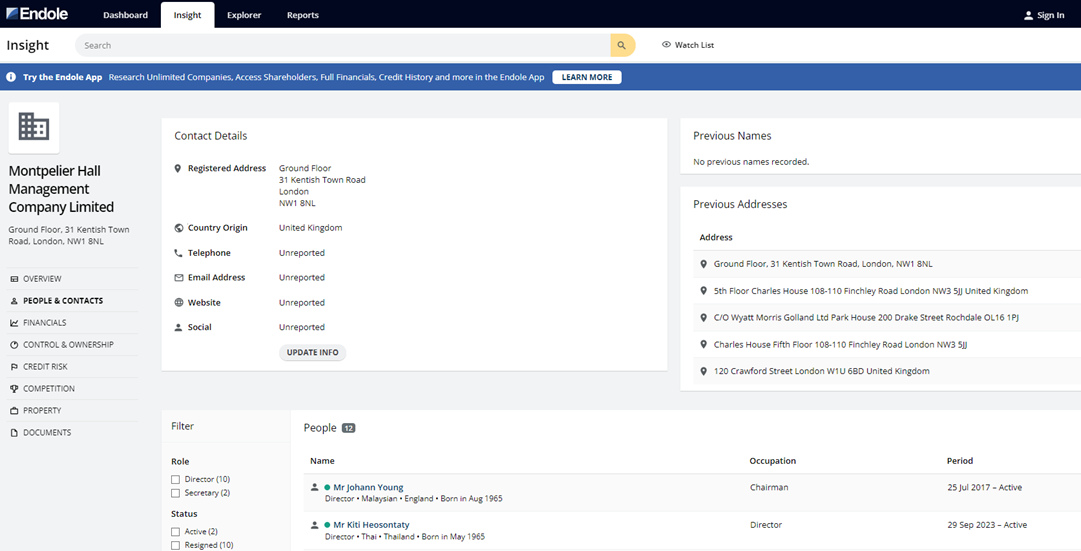Toggle the Resigned status checkbox
This screenshot has width=1081, height=551.
176,545
